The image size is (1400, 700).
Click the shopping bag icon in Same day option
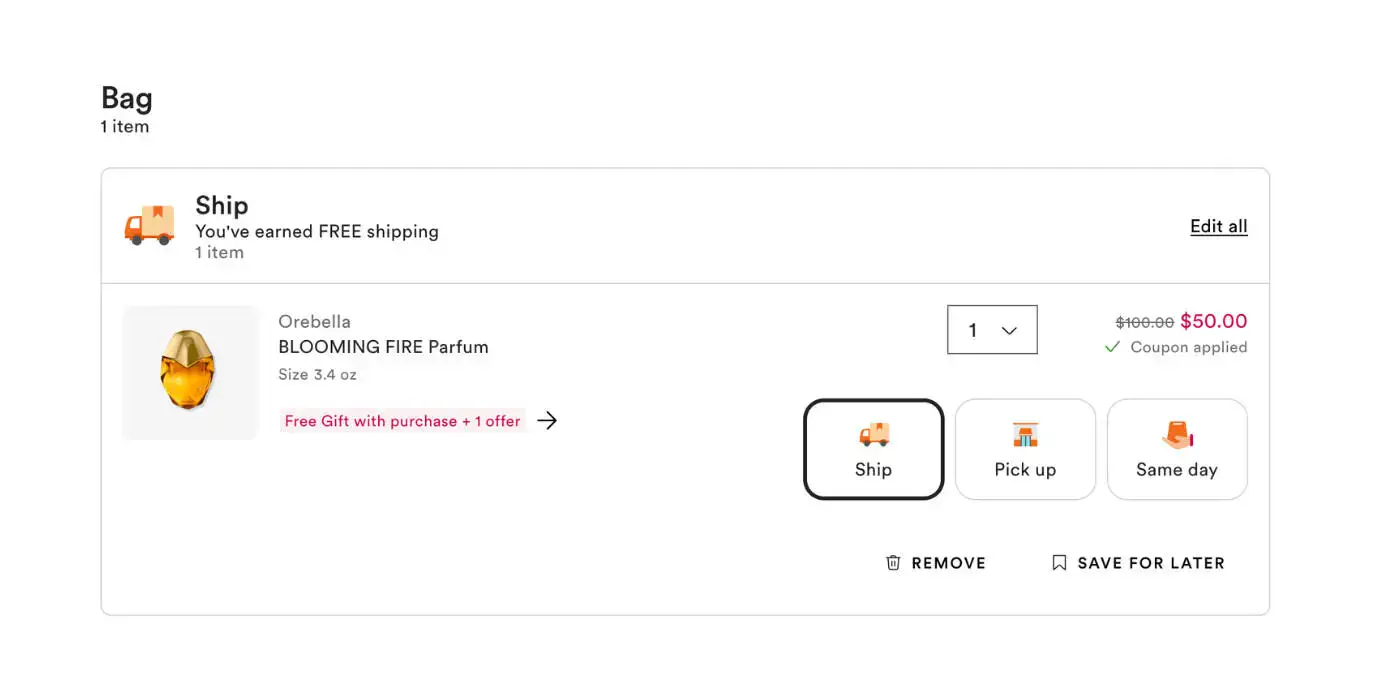pos(1178,434)
